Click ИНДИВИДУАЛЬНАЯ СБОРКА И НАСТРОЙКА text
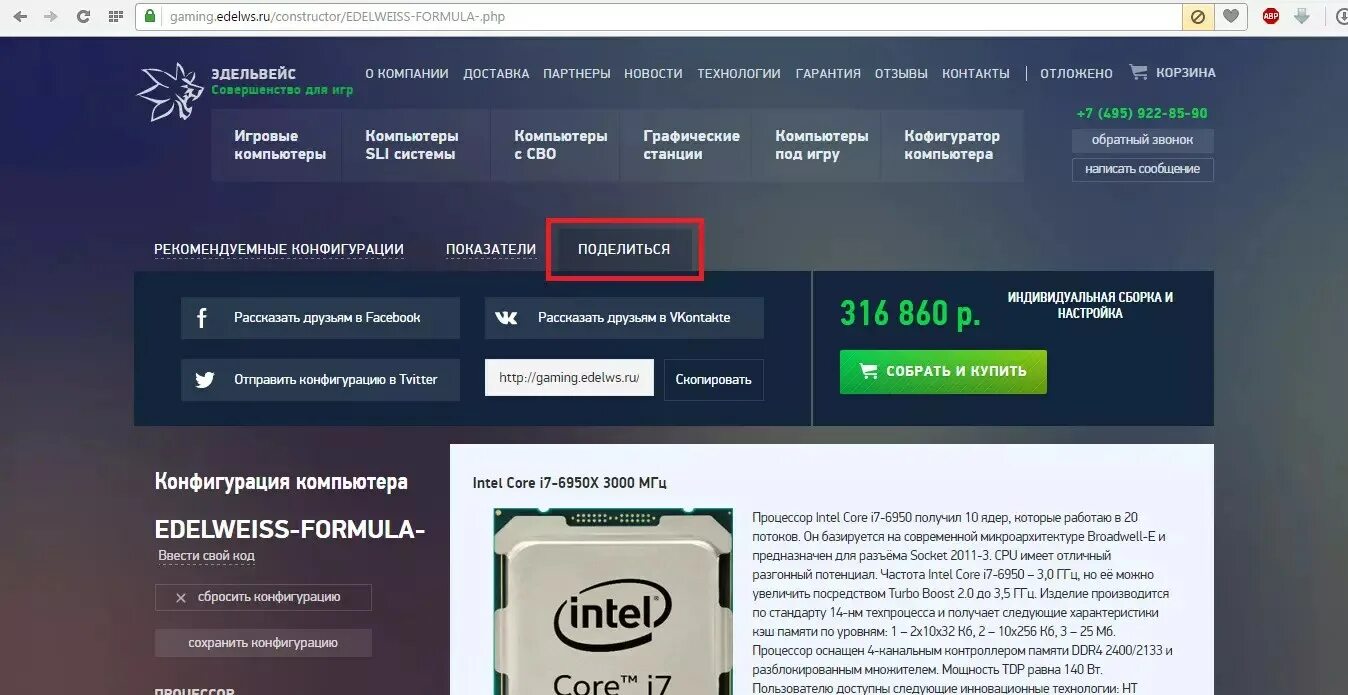1348x695 pixels. [1090, 305]
